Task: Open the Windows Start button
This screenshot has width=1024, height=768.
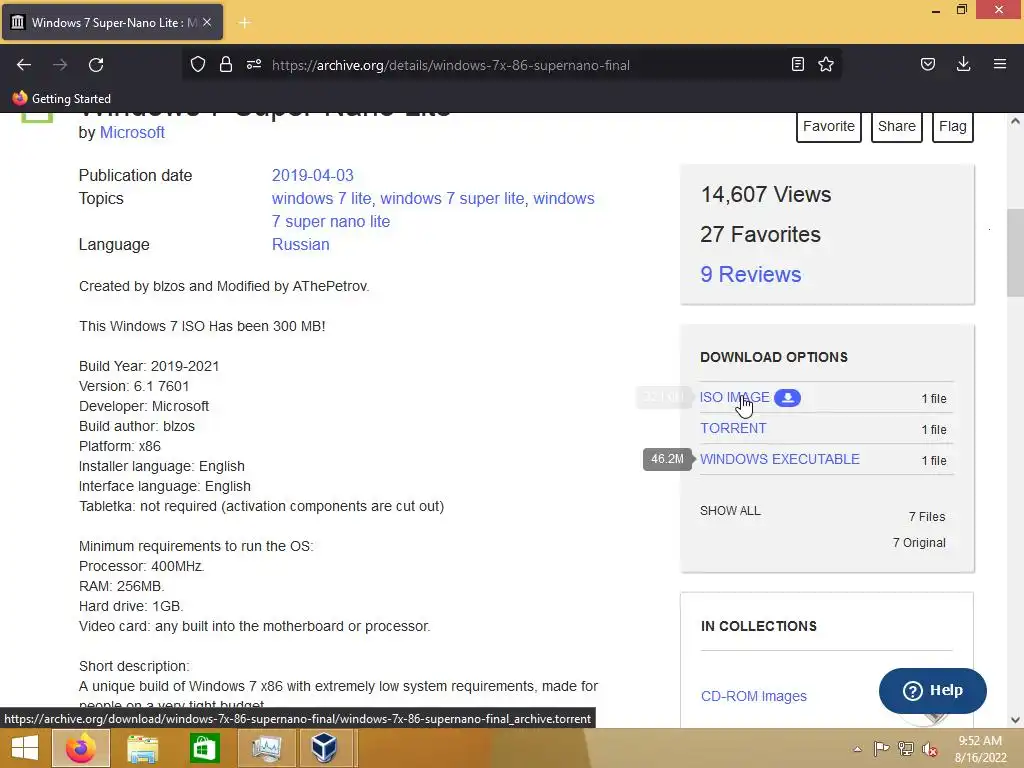Action: click(25, 748)
